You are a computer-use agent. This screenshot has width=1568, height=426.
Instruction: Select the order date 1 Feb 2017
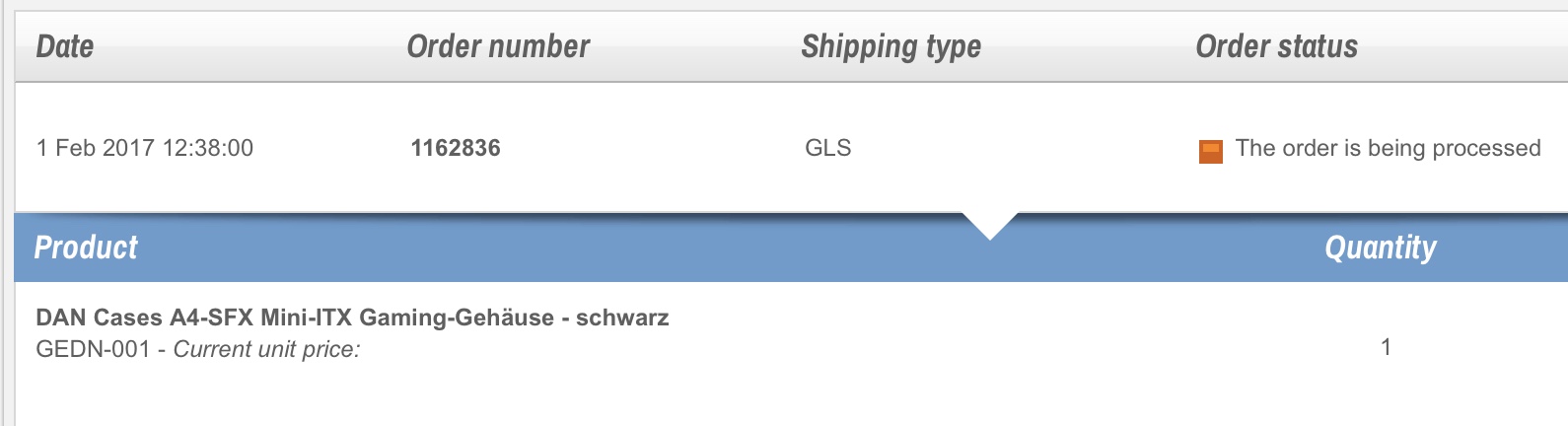96,148
